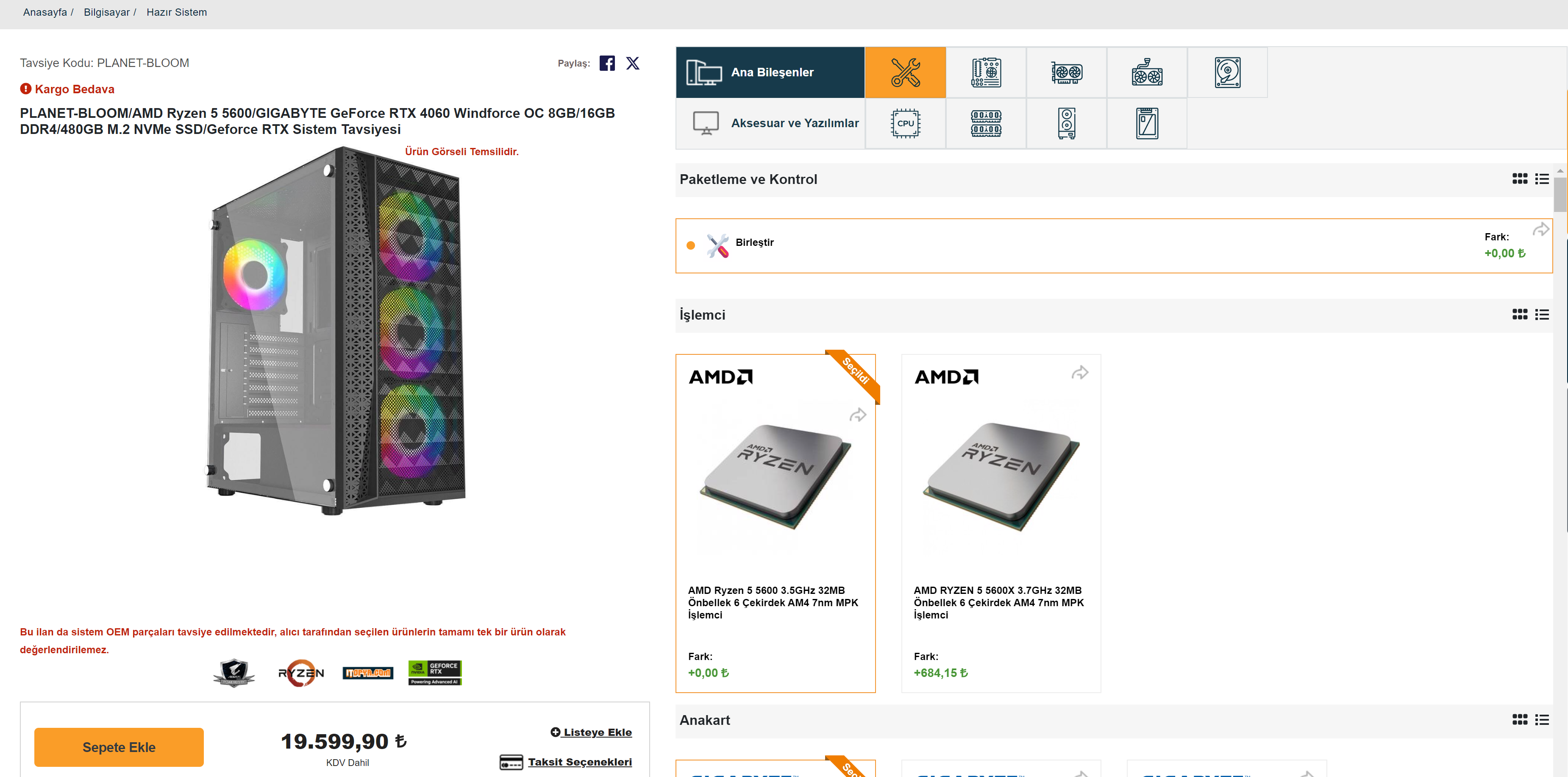Image resolution: width=1568 pixels, height=777 pixels.
Task: Switch Paketleme ve Kontrol to grid view
Action: (1519, 179)
